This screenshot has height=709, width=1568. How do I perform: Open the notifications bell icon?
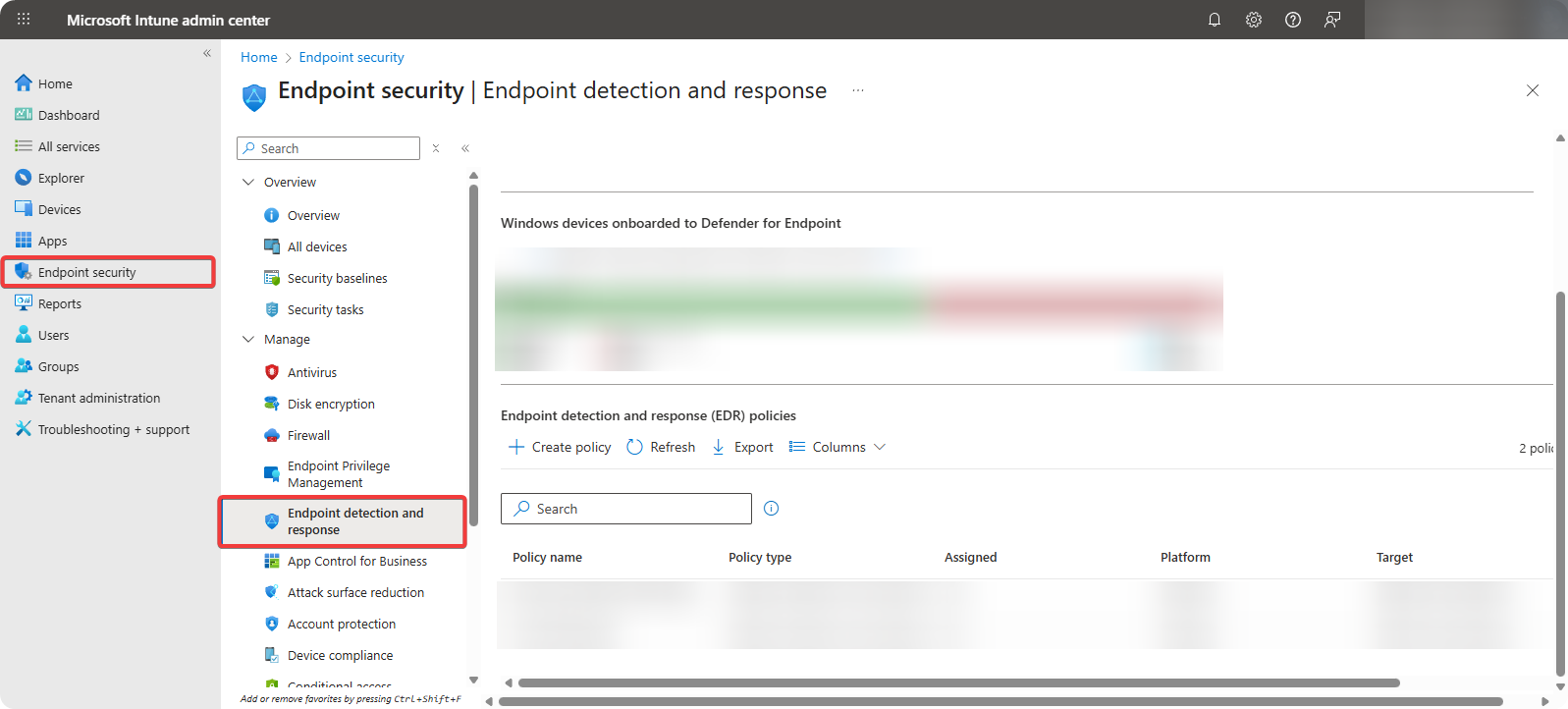click(x=1215, y=20)
